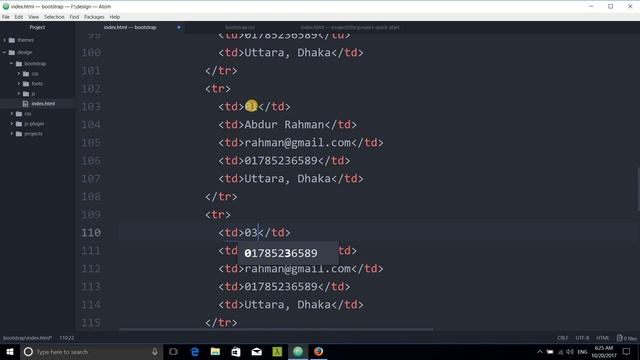The height and width of the screenshot is (360, 640).
Task: Open the Windows Start menu
Action: click(x=10, y=351)
